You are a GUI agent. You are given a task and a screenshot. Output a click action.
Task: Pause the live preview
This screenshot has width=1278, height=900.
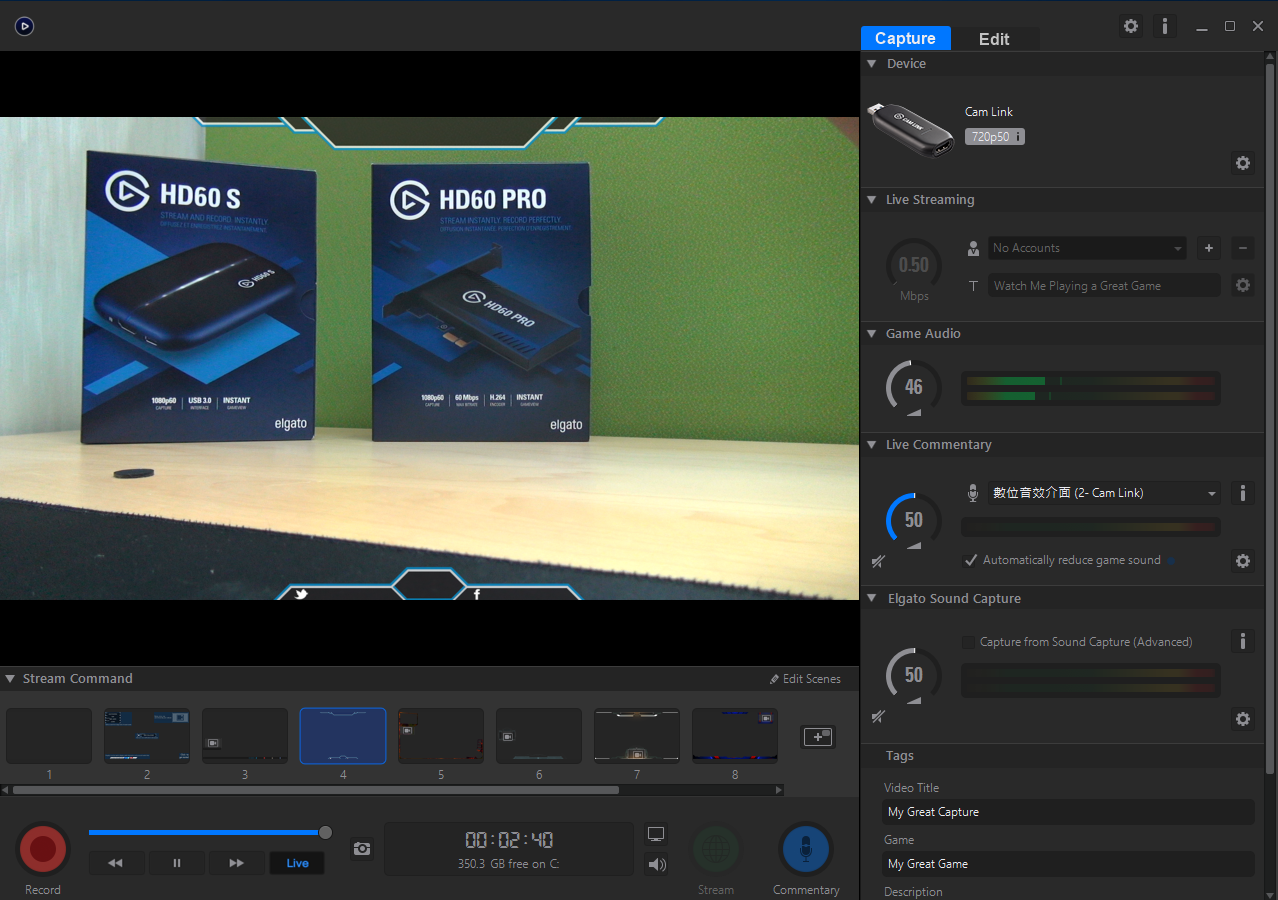point(177,863)
